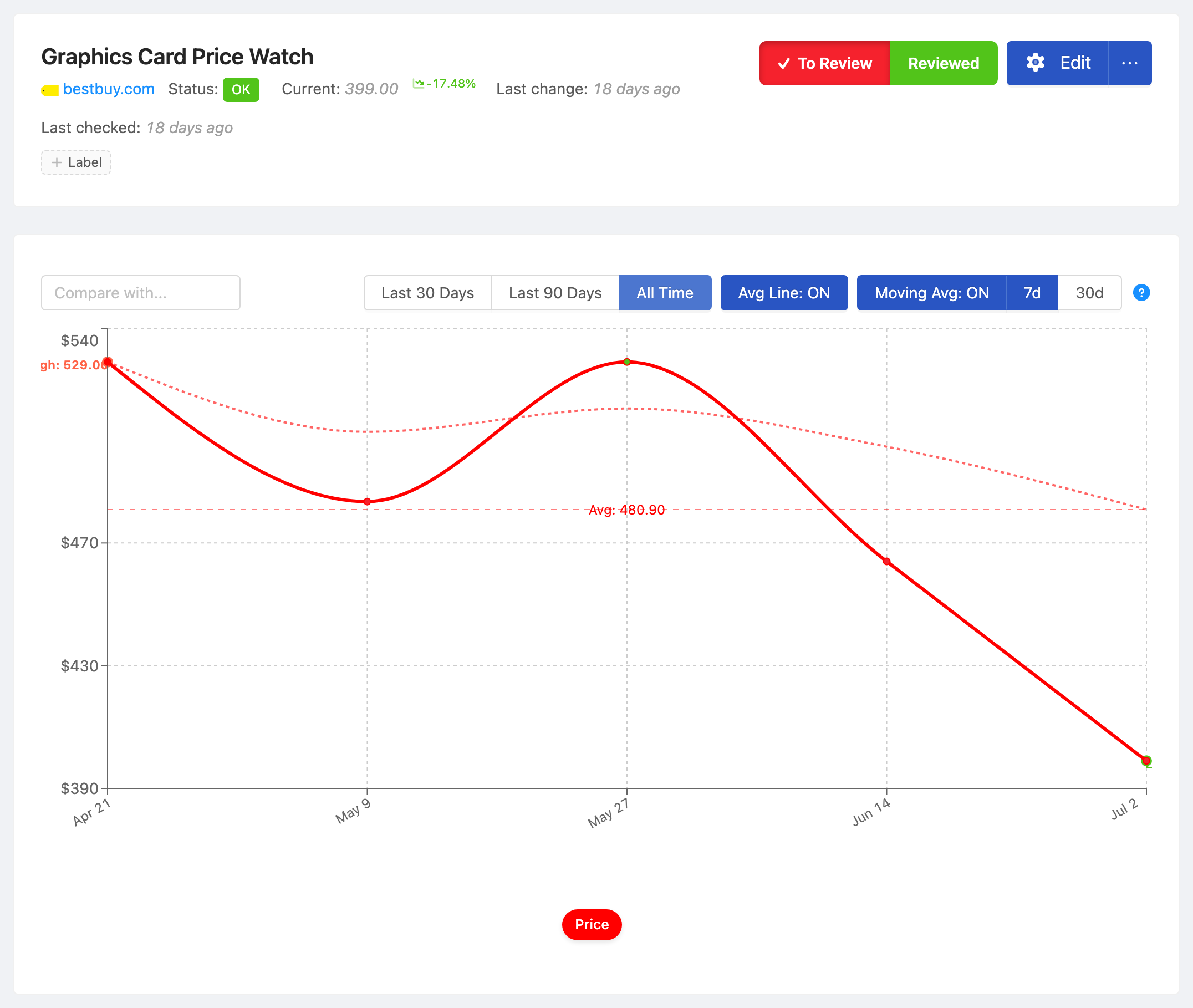Click the Jul 2 lowest data point

point(1146,761)
